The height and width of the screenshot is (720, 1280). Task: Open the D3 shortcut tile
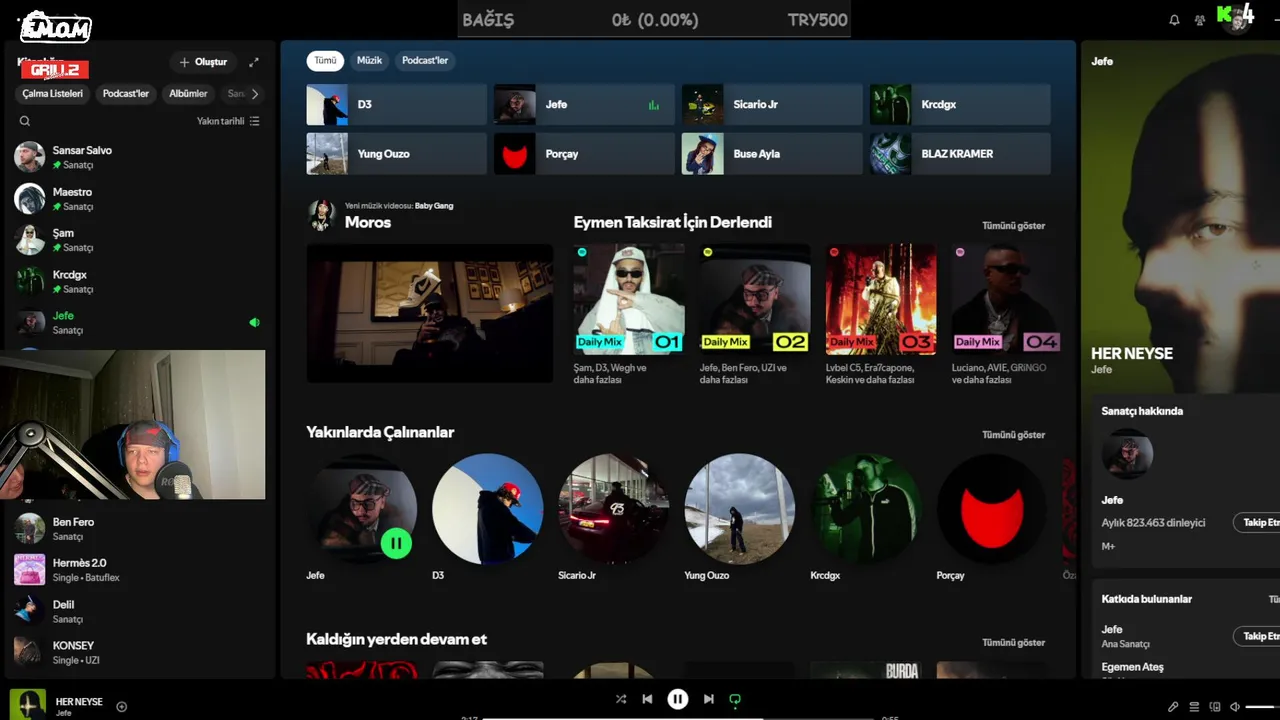396,105
